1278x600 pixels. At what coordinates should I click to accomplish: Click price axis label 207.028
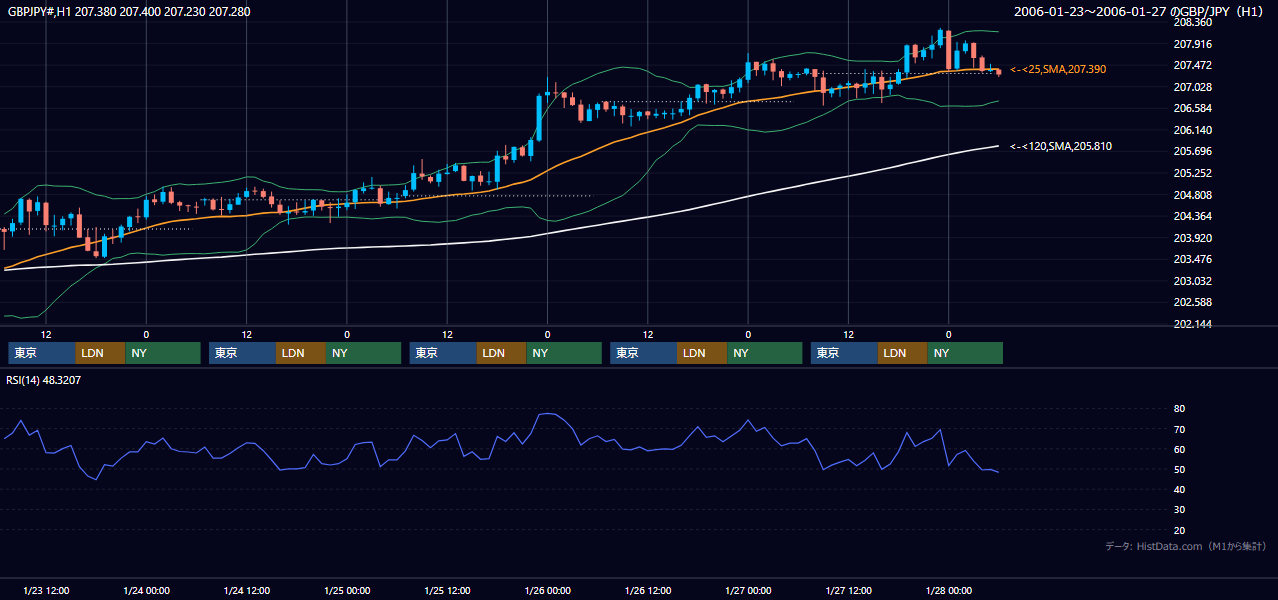1192,87
